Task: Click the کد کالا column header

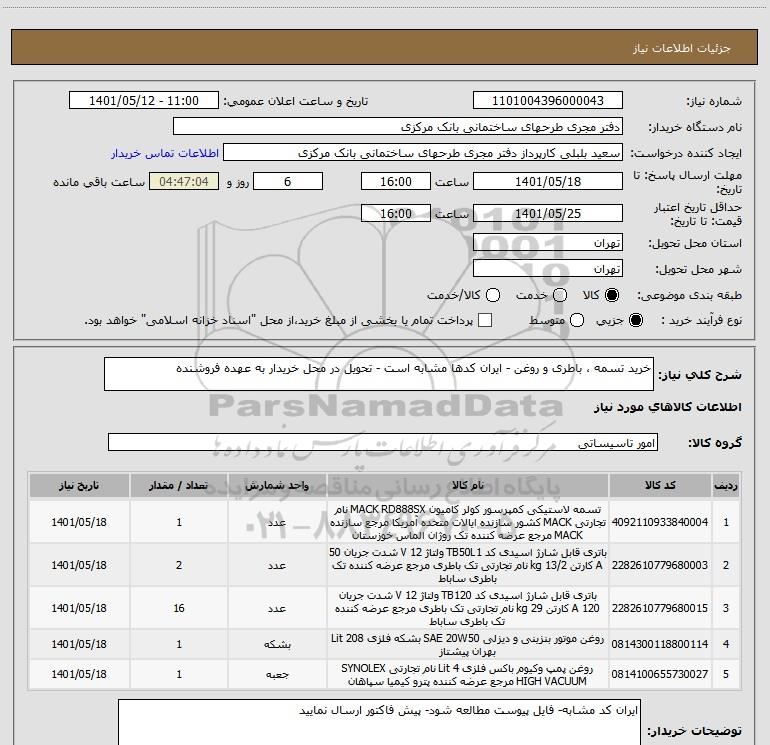Action: (x=660, y=485)
